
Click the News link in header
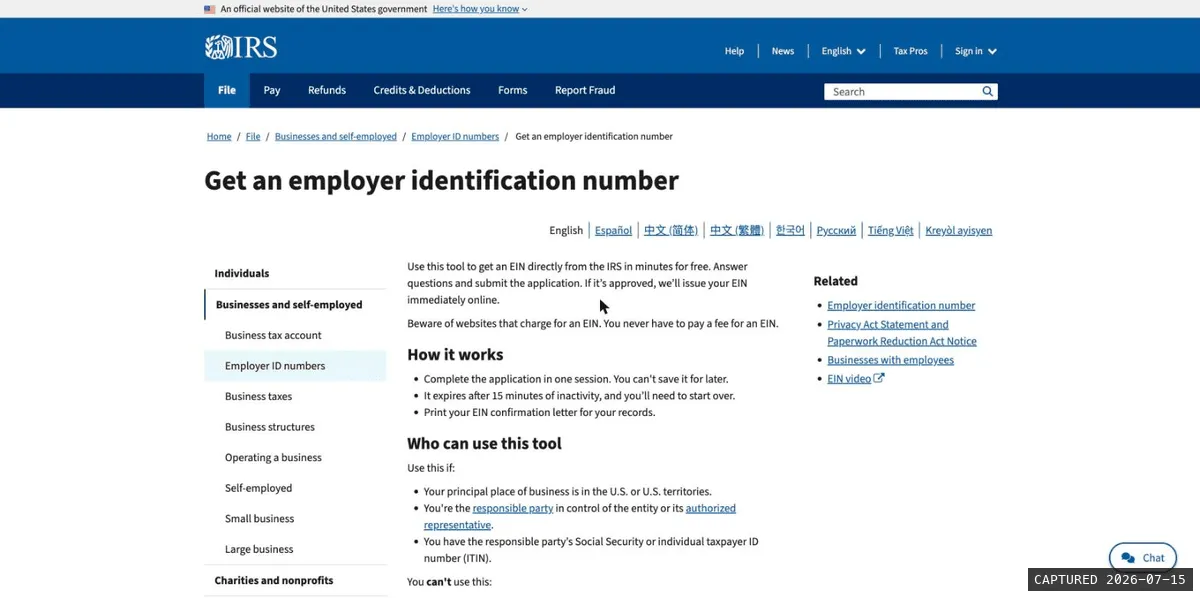[x=783, y=51]
